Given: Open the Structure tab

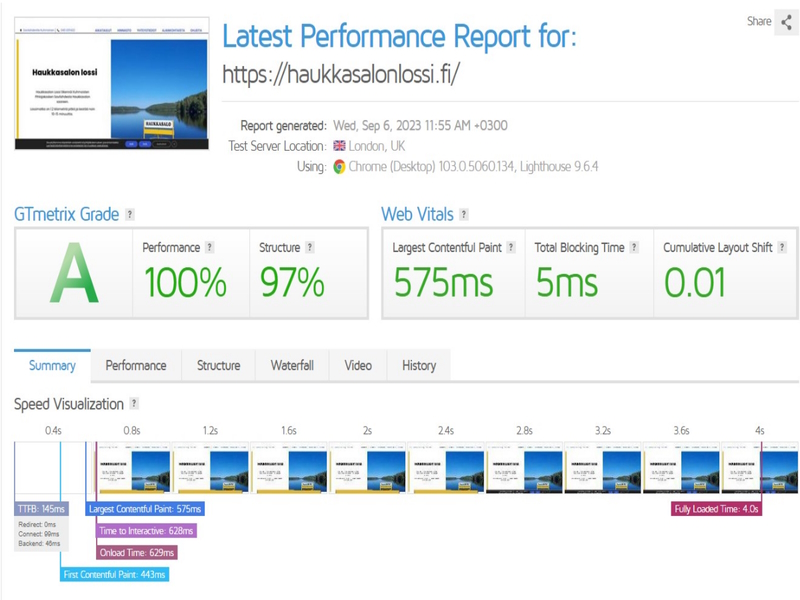Looking at the screenshot, I should pyautogui.click(x=218, y=366).
